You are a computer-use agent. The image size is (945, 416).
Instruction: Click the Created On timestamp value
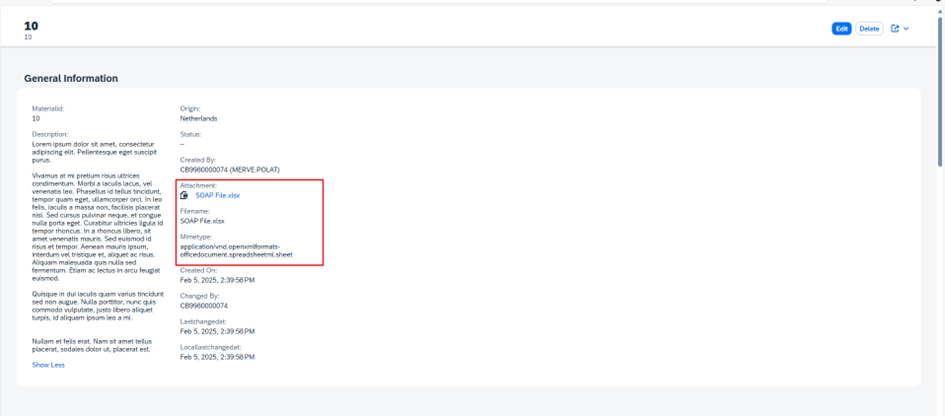(217, 280)
